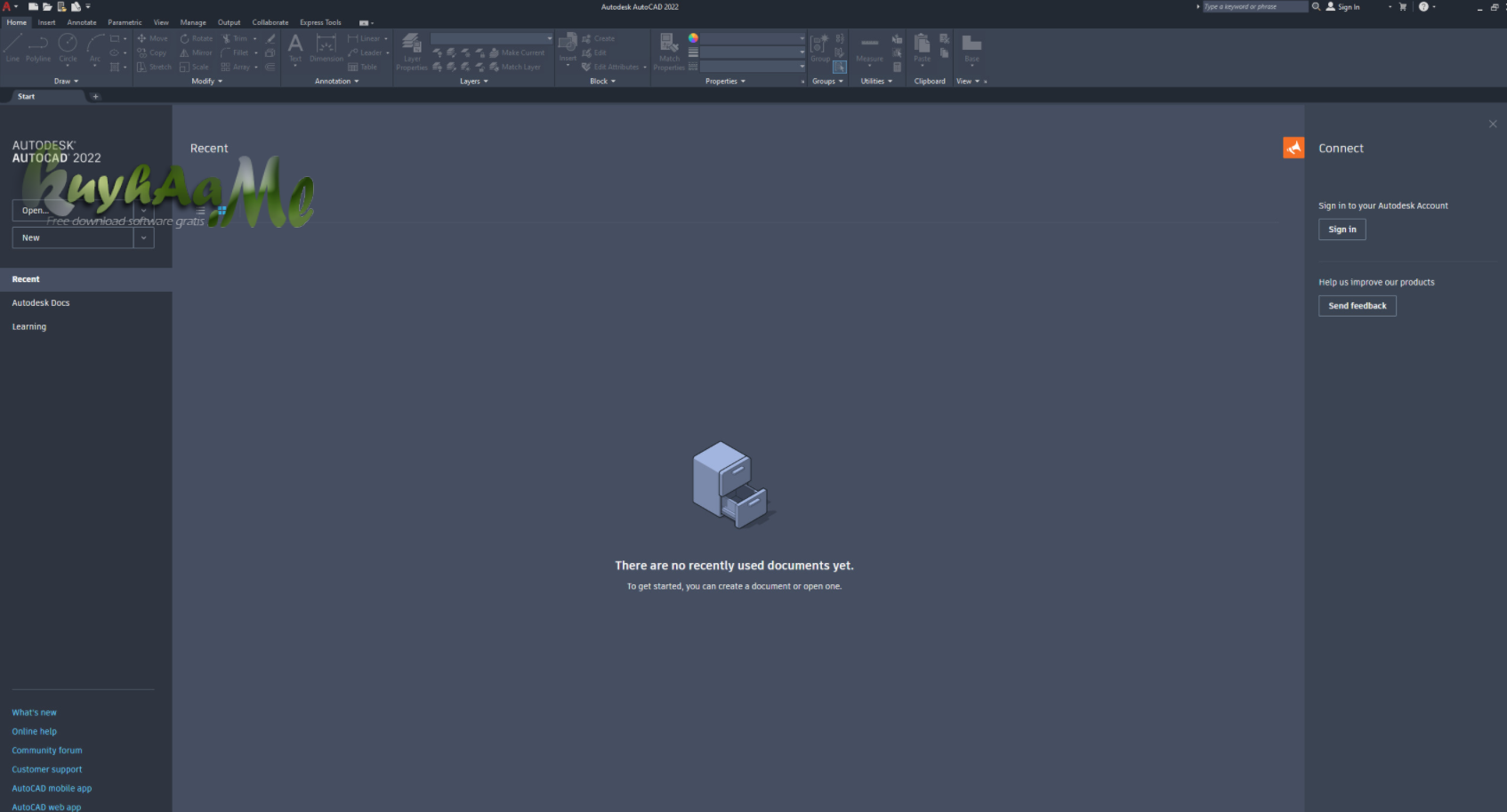
Task: Click Create block tool
Action: (x=598, y=38)
